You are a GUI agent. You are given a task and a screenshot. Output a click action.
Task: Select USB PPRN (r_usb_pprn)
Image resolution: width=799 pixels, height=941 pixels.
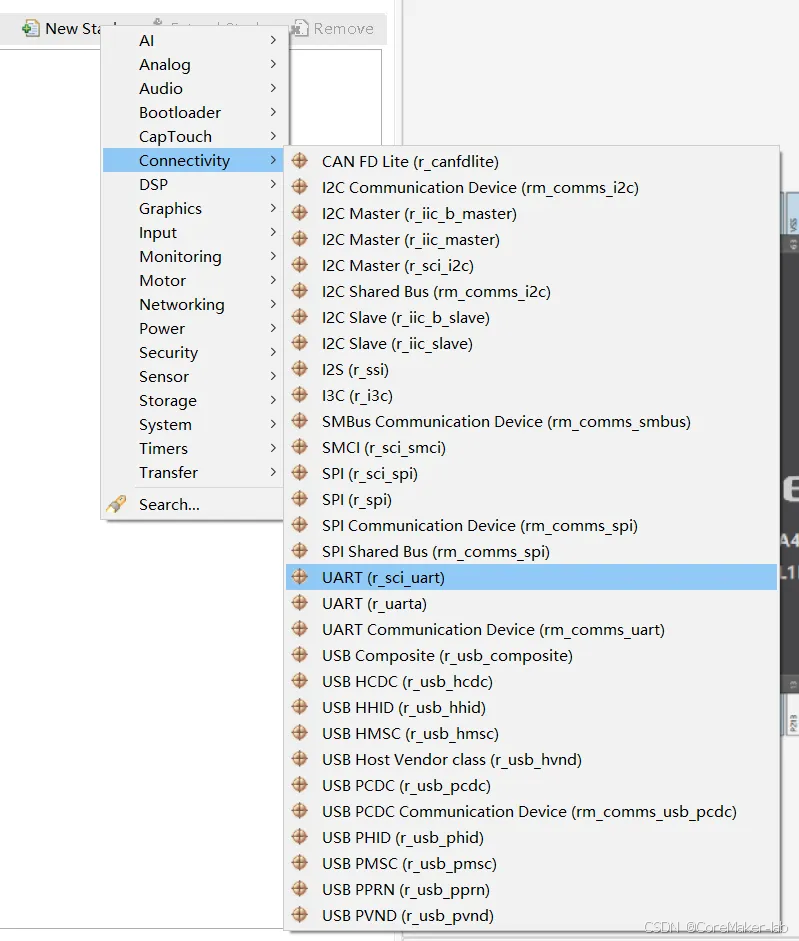tap(531, 889)
